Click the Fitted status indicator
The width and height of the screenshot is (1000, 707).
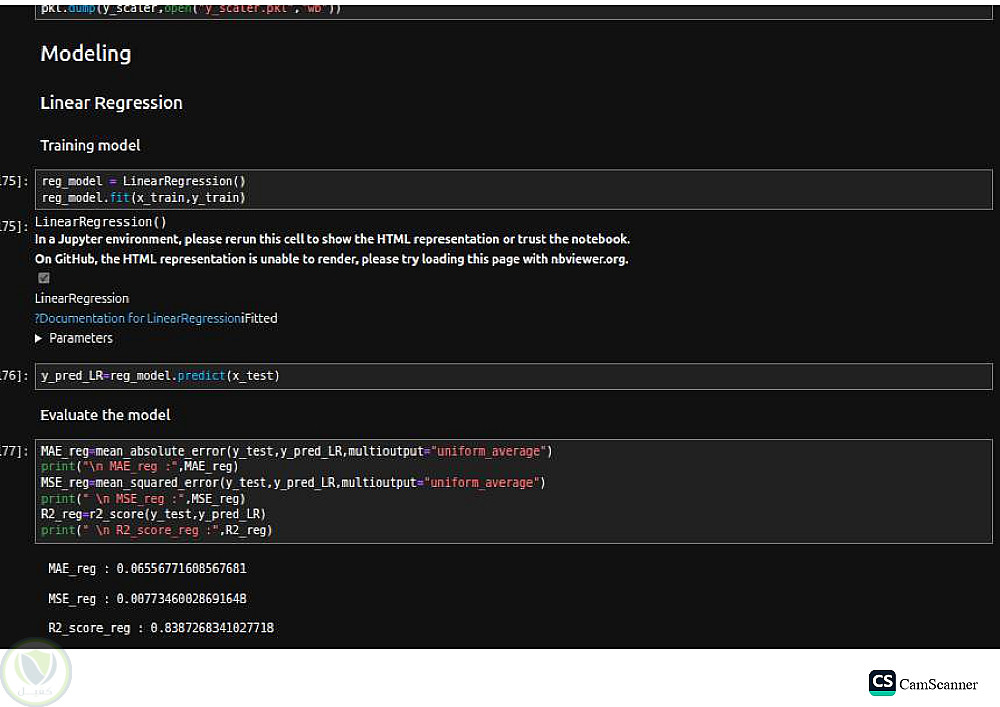(261, 318)
